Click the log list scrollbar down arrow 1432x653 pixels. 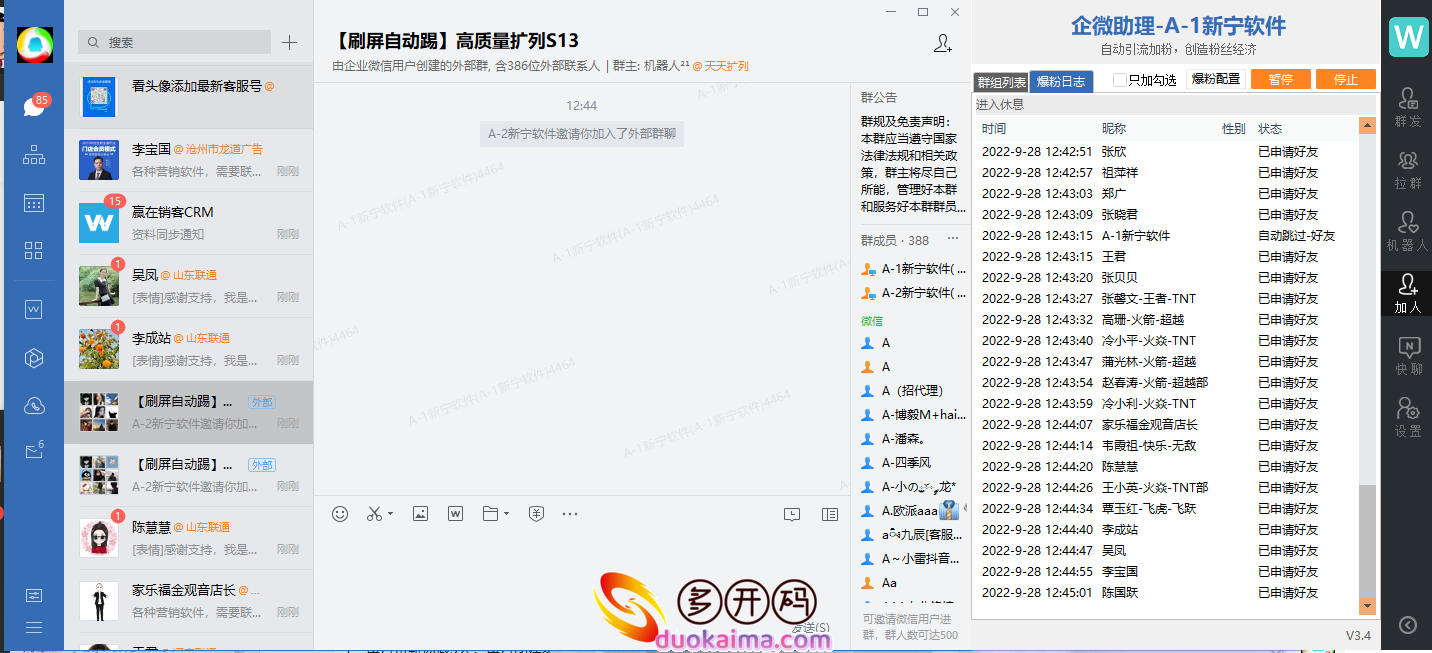point(1367,606)
